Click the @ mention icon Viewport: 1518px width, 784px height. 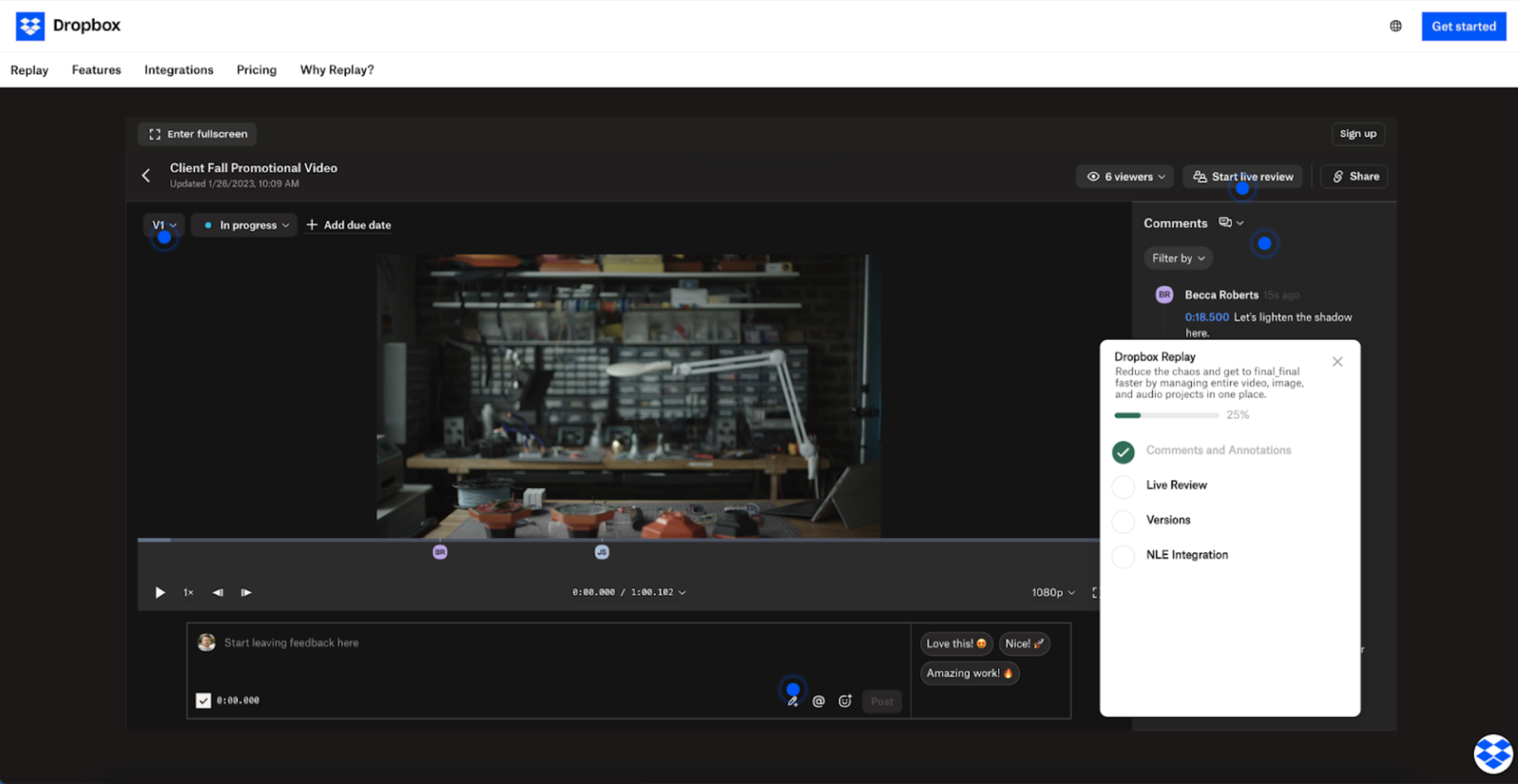point(818,701)
